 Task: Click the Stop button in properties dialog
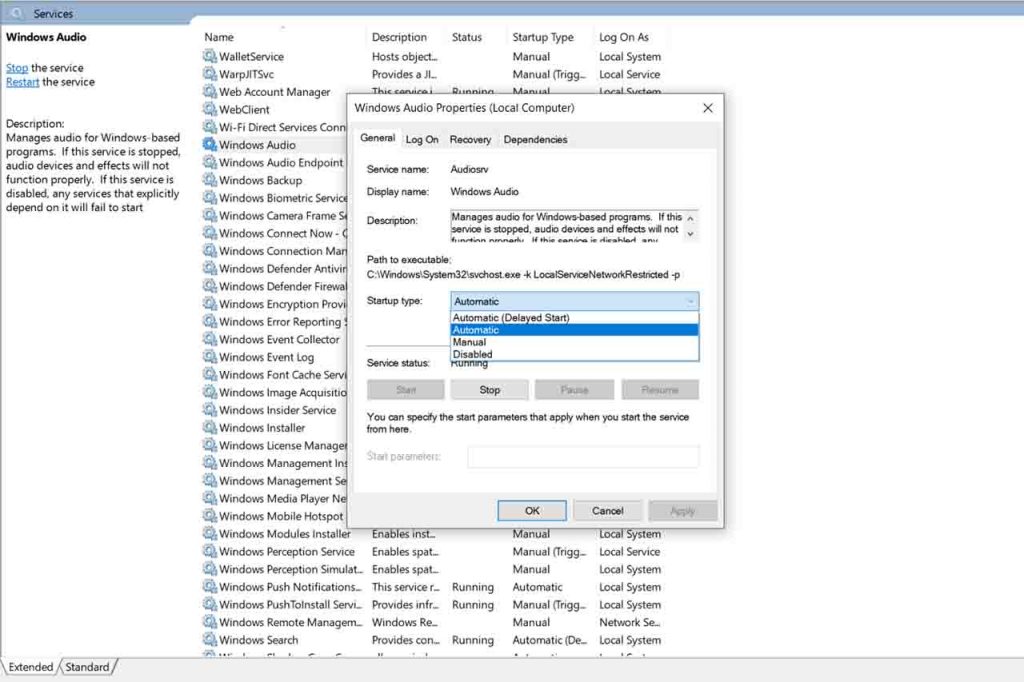490,389
